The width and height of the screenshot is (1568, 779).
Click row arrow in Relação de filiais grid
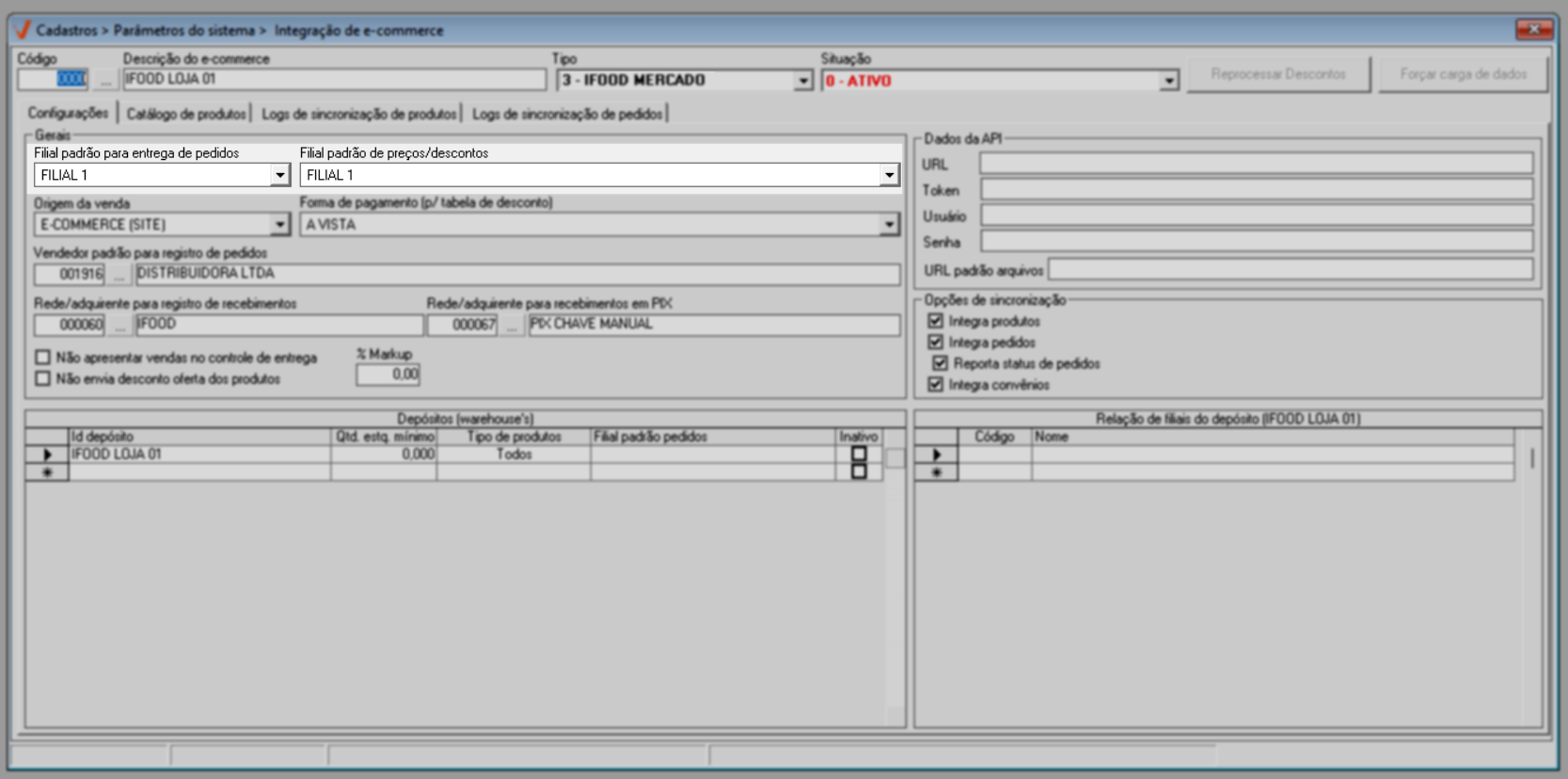coord(936,454)
